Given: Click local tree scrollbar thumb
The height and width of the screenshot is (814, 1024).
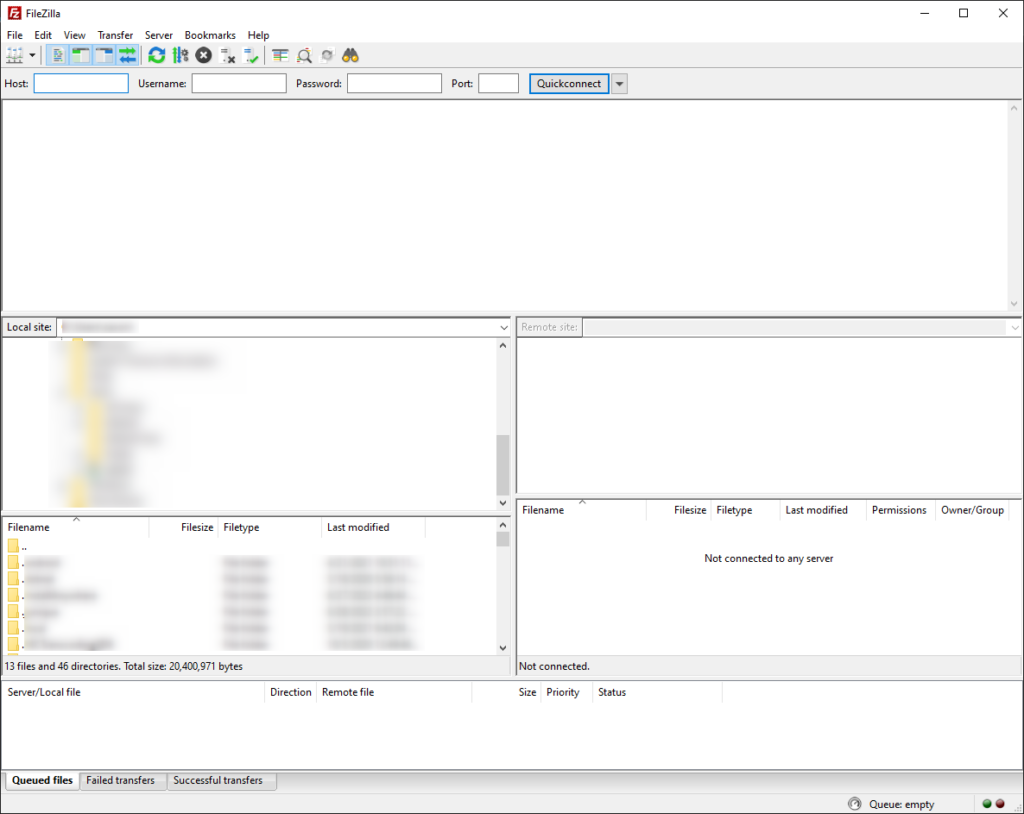Looking at the screenshot, I should 503,466.
